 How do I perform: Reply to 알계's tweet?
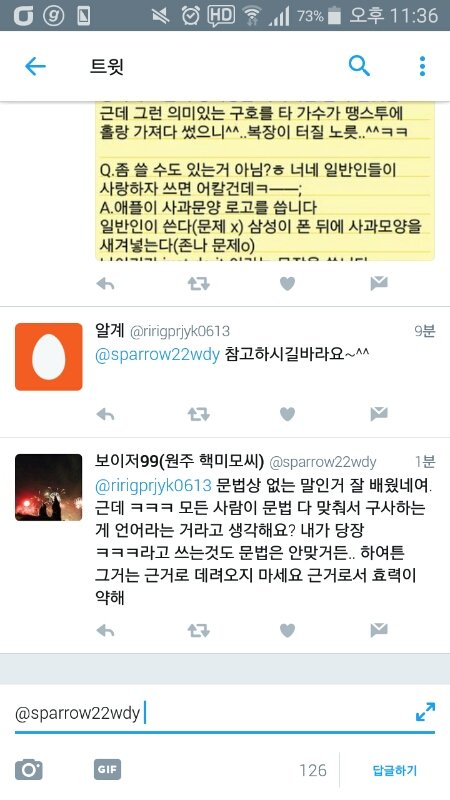click(x=105, y=414)
